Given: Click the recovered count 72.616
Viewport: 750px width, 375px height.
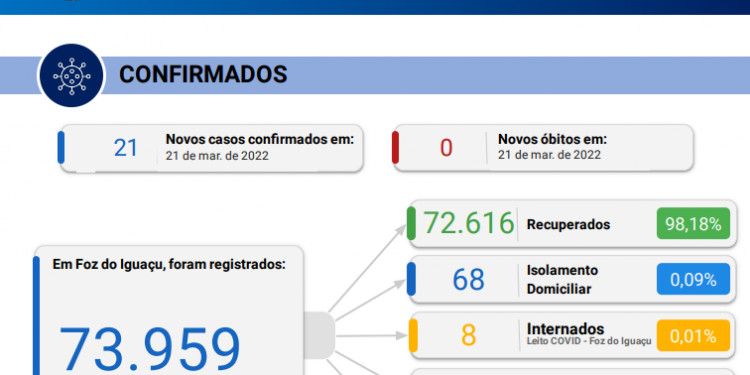Looking at the screenshot, I should pos(469,223).
